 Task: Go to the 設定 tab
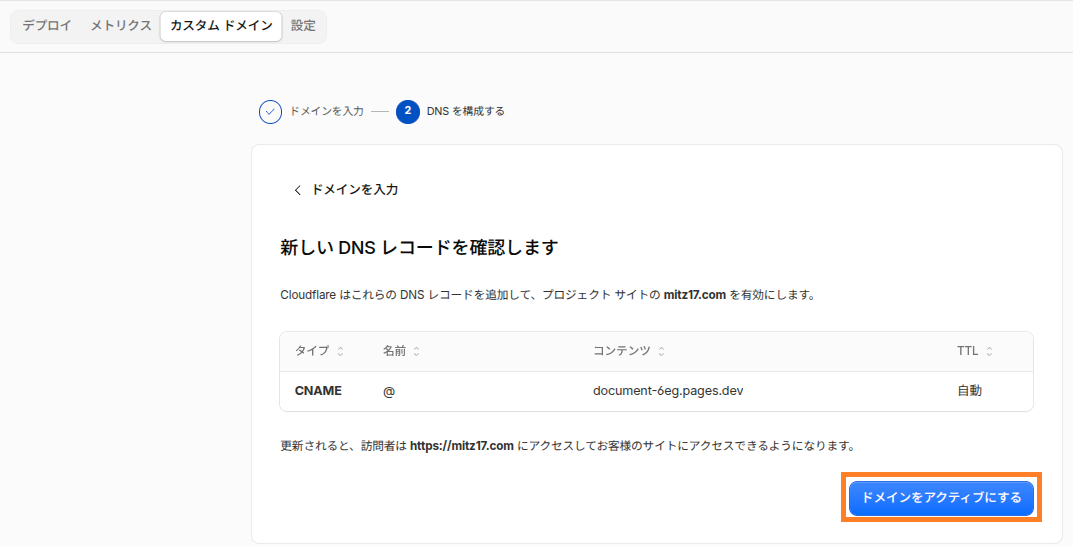(303, 26)
